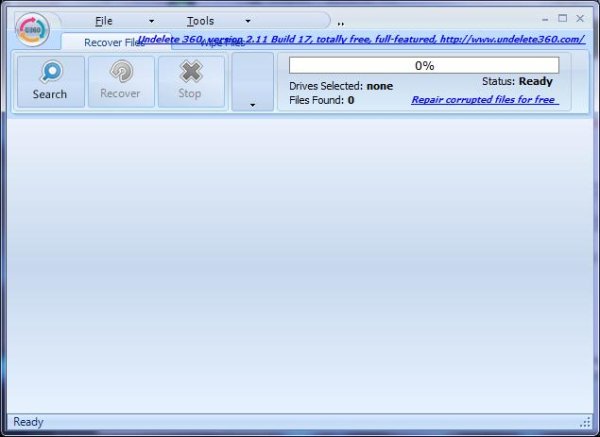Close the Undelete 360 window
The height and width of the screenshot is (437, 600).
click(x=580, y=18)
